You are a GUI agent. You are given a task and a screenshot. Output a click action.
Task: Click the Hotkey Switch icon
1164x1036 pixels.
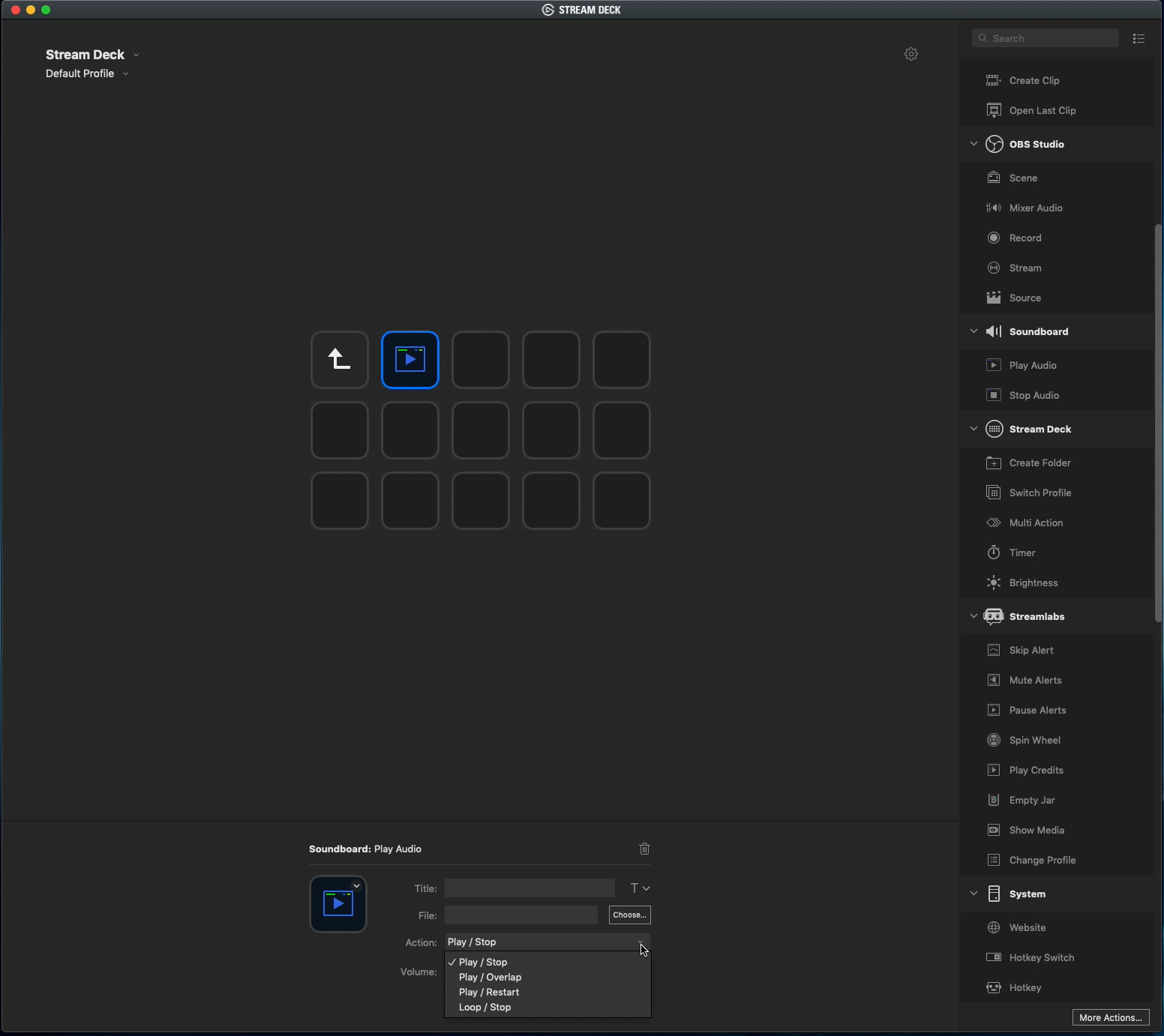click(994, 957)
